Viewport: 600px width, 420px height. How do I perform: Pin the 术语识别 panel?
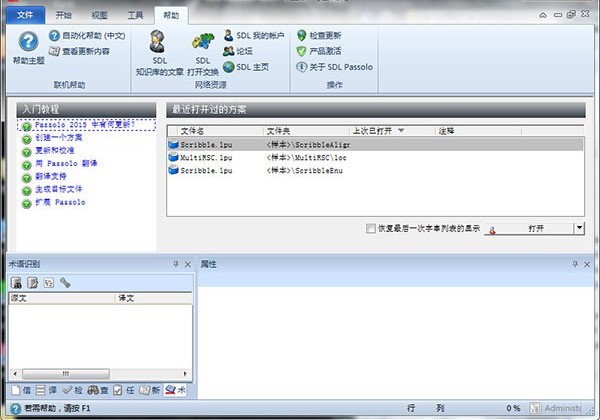coord(175,263)
